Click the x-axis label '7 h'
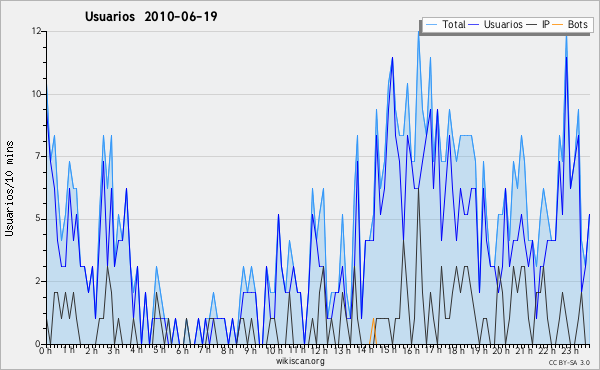 click(204, 350)
